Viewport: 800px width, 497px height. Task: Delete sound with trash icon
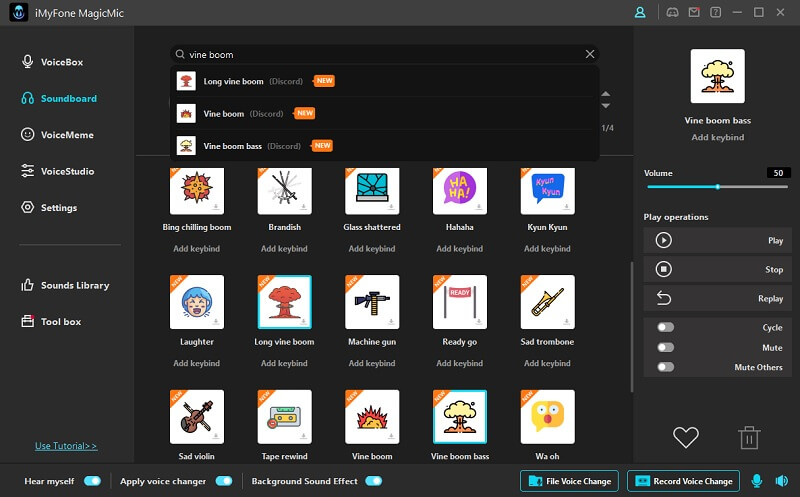pyautogui.click(x=749, y=437)
